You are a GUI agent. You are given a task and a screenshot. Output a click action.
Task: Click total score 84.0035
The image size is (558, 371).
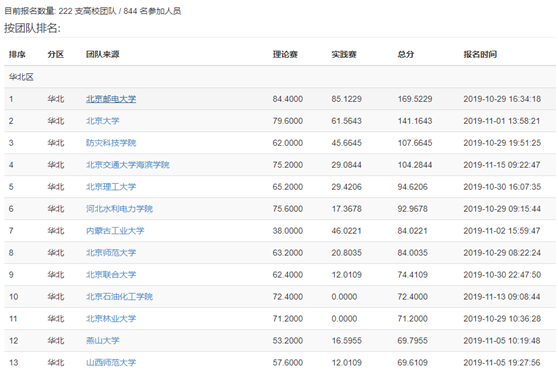click(x=412, y=253)
